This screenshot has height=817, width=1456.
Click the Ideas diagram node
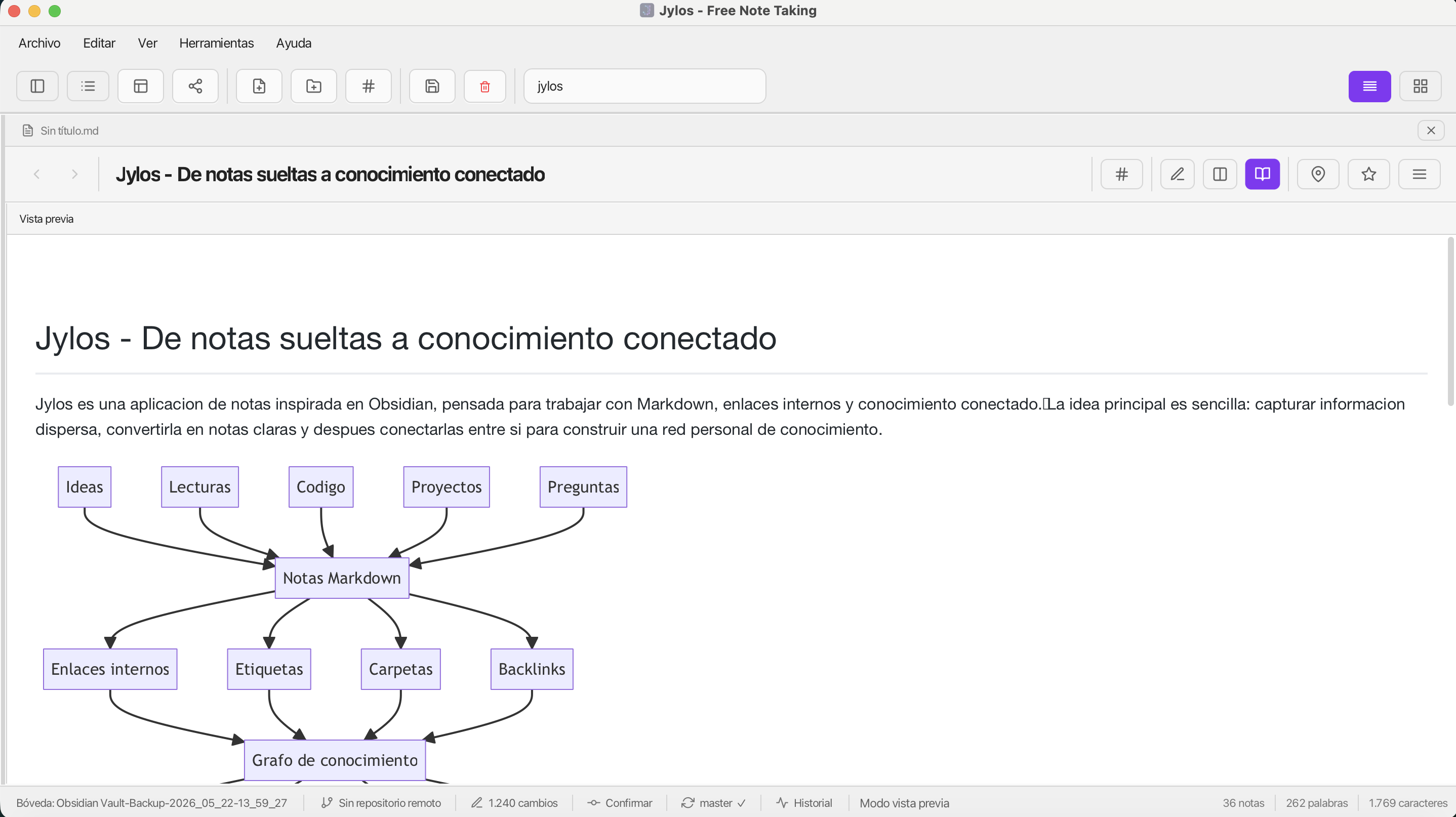pos(85,487)
